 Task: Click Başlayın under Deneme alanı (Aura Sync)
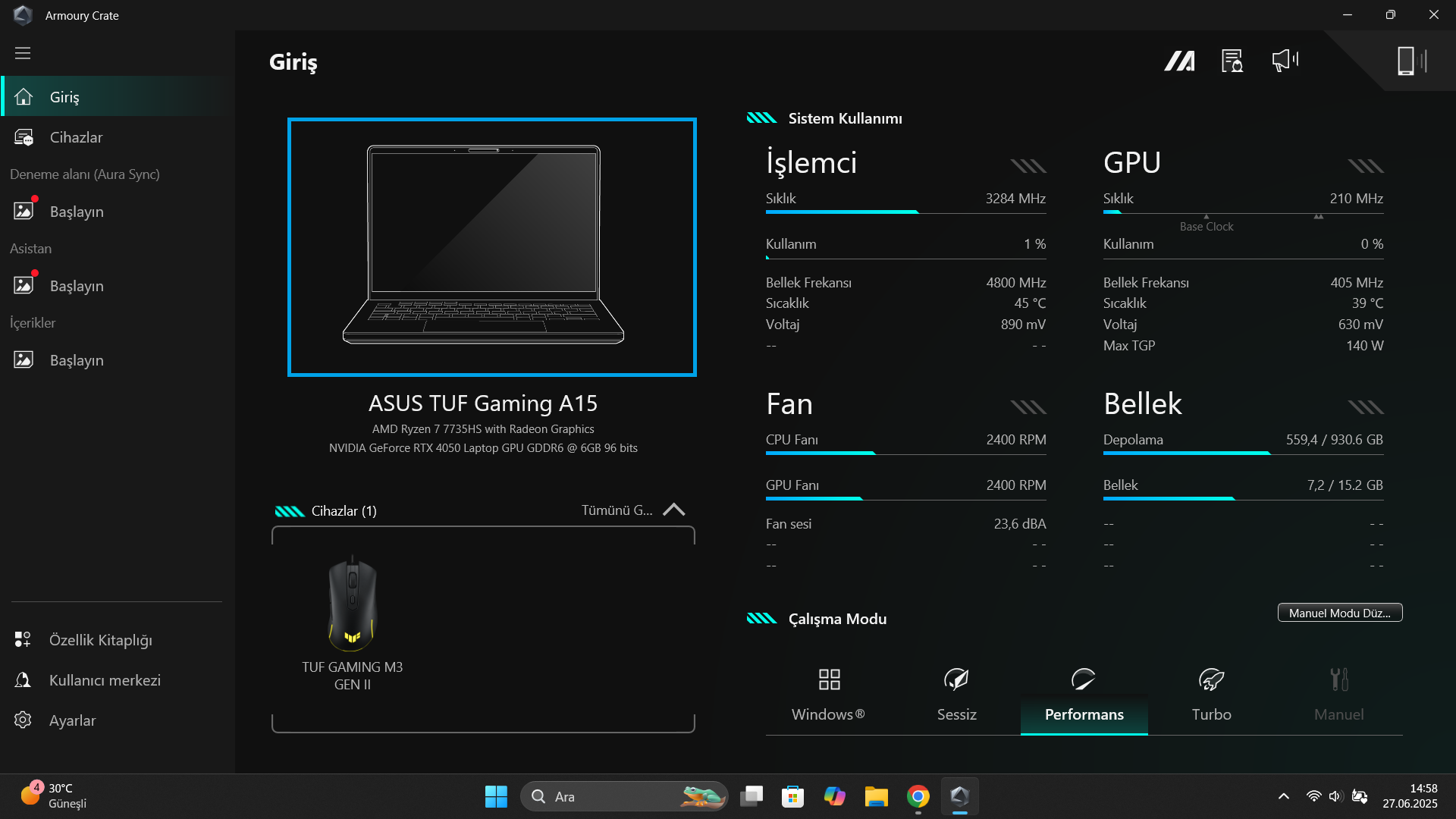(76, 212)
